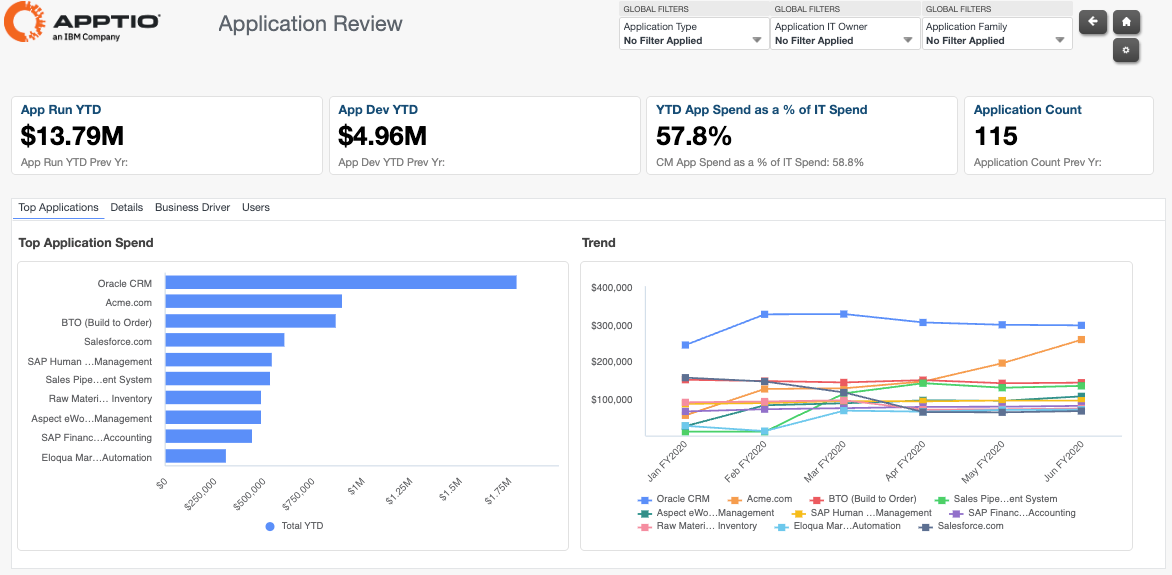This screenshot has width=1172, height=575.
Task: Select the Raw Materi... Inventory bar
Action: pos(213,398)
